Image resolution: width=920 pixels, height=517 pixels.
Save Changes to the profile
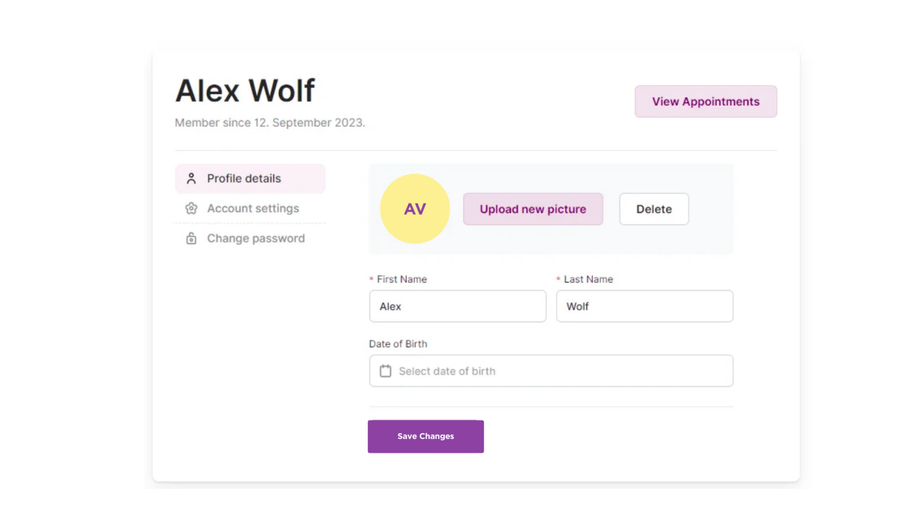click(426, 436)
